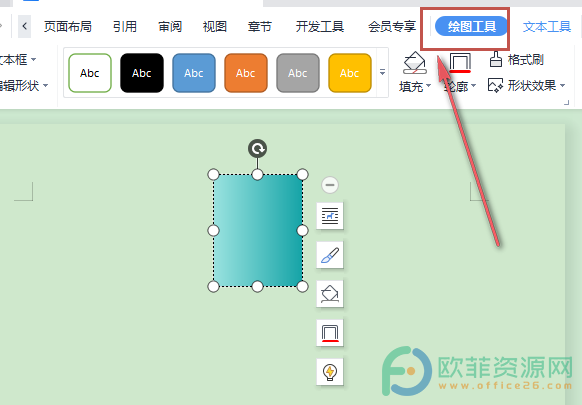This screenshot has width=582, height=405.
Task: Open the 会员专享 tab
Action: pyautogui.click(x=392, y=26)
